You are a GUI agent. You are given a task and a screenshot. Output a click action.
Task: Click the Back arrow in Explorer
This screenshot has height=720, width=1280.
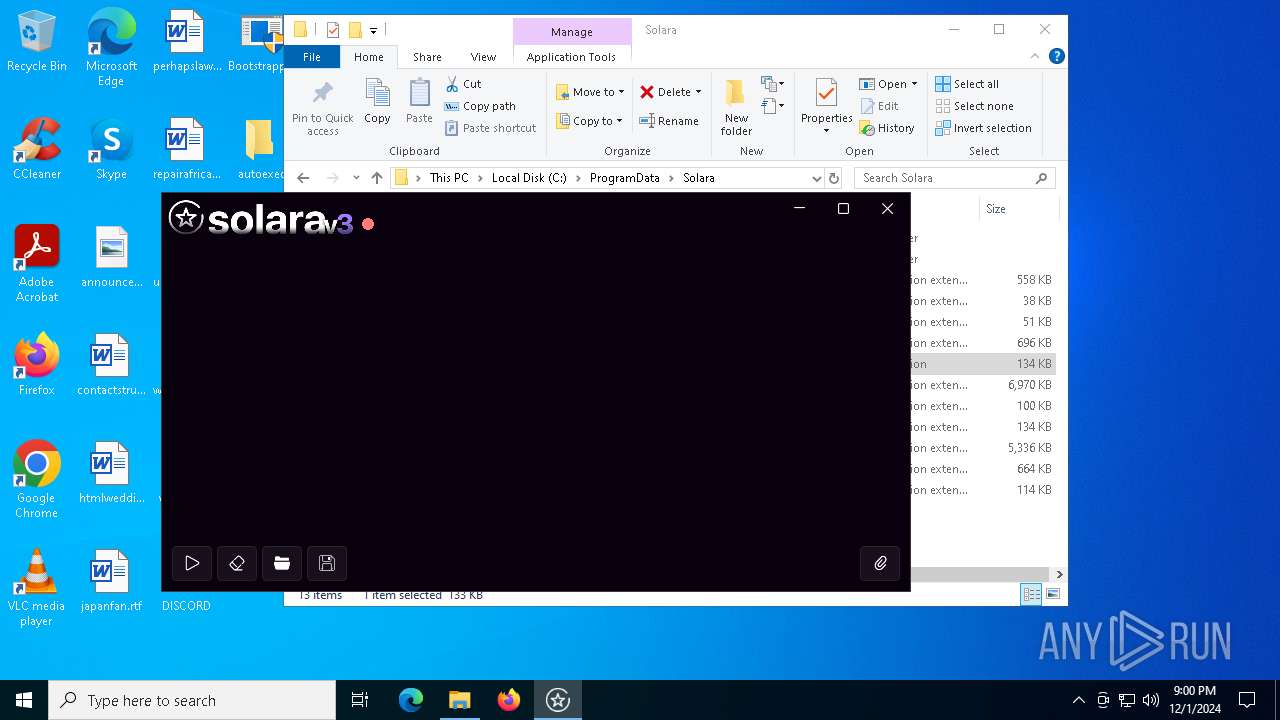tap(303, 178)
